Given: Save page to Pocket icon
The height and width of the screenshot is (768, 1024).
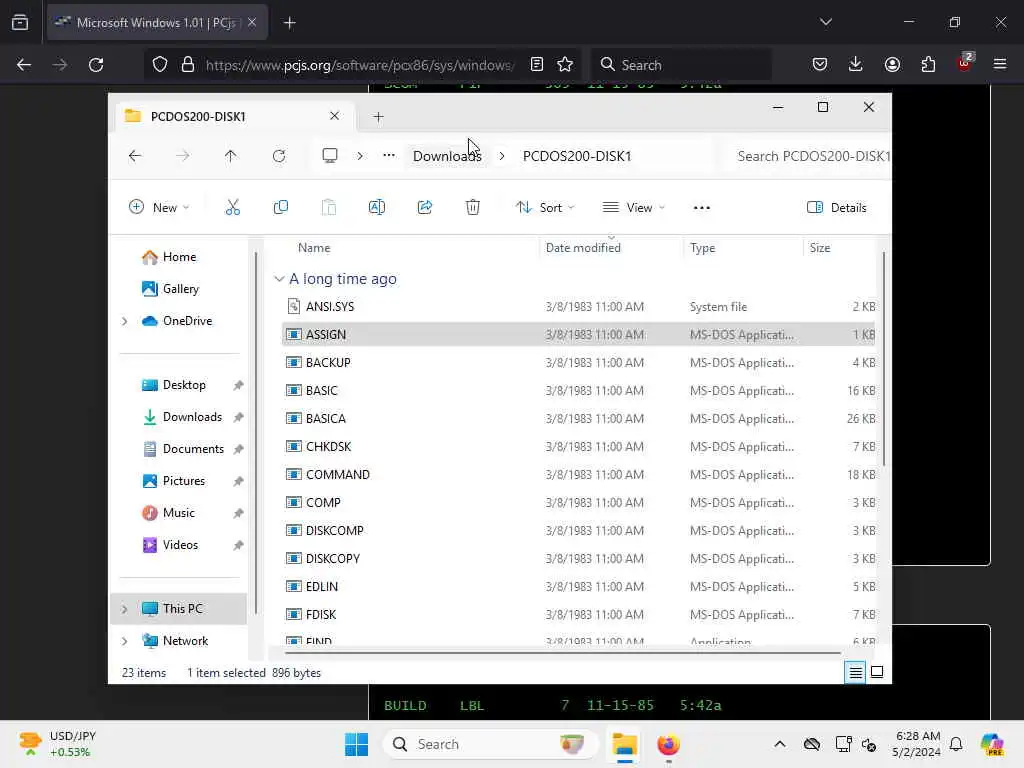Looking at the screenshot, I should pos(820,64).
